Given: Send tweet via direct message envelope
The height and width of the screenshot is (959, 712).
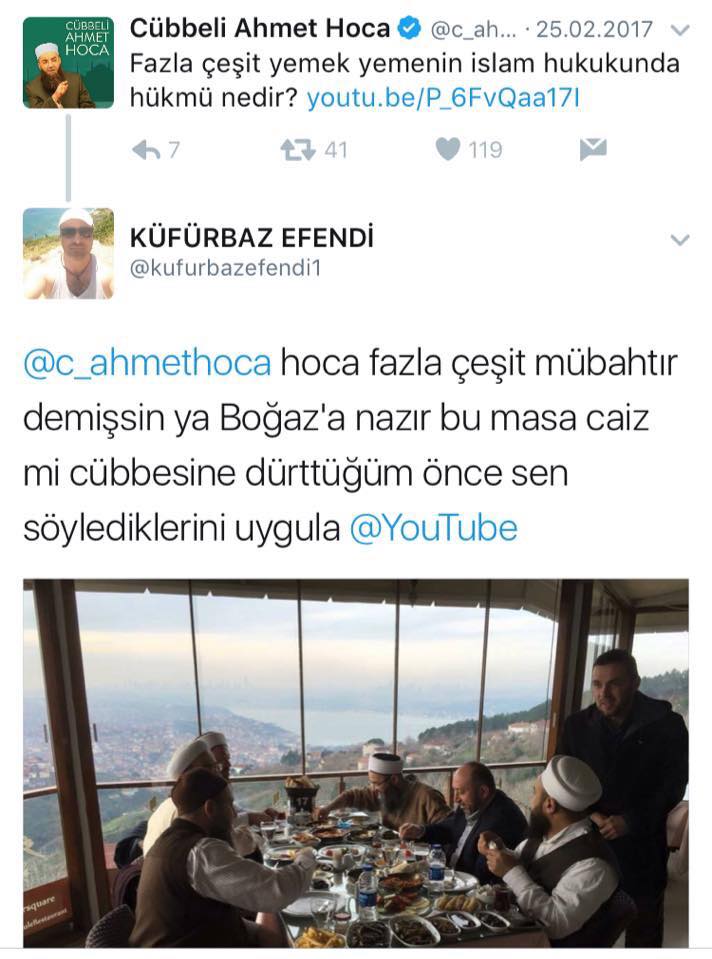Looking at the screenshot, I should [x=593, y=150].
